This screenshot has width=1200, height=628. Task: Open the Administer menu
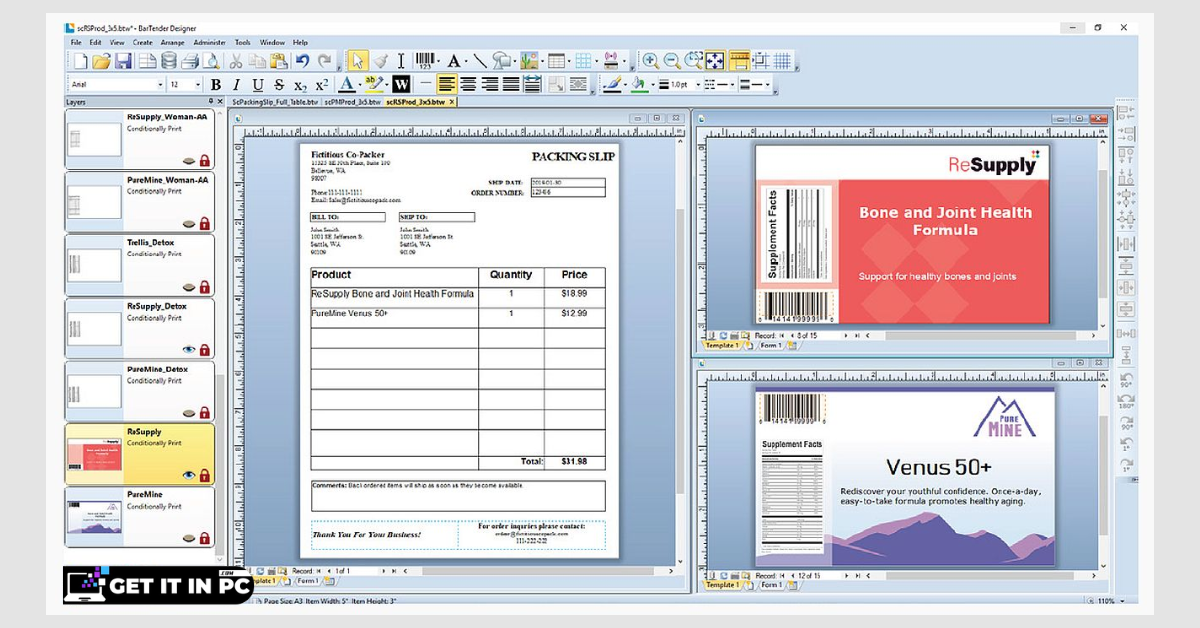point(210,43)
